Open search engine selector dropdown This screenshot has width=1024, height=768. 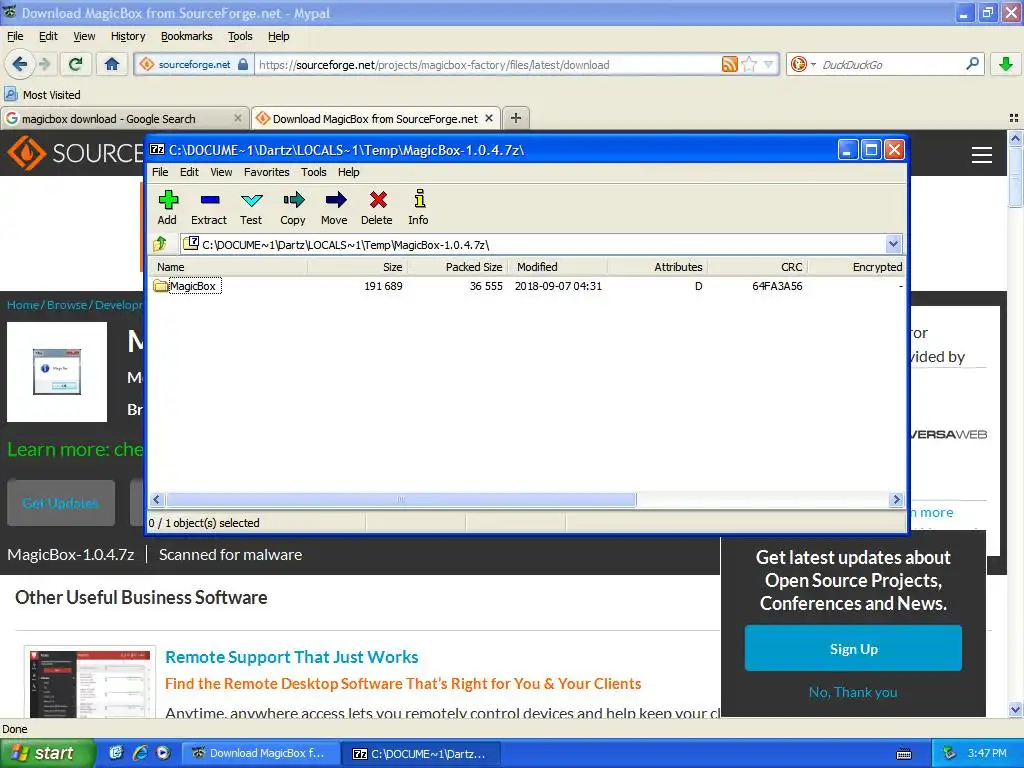(803, 64)
